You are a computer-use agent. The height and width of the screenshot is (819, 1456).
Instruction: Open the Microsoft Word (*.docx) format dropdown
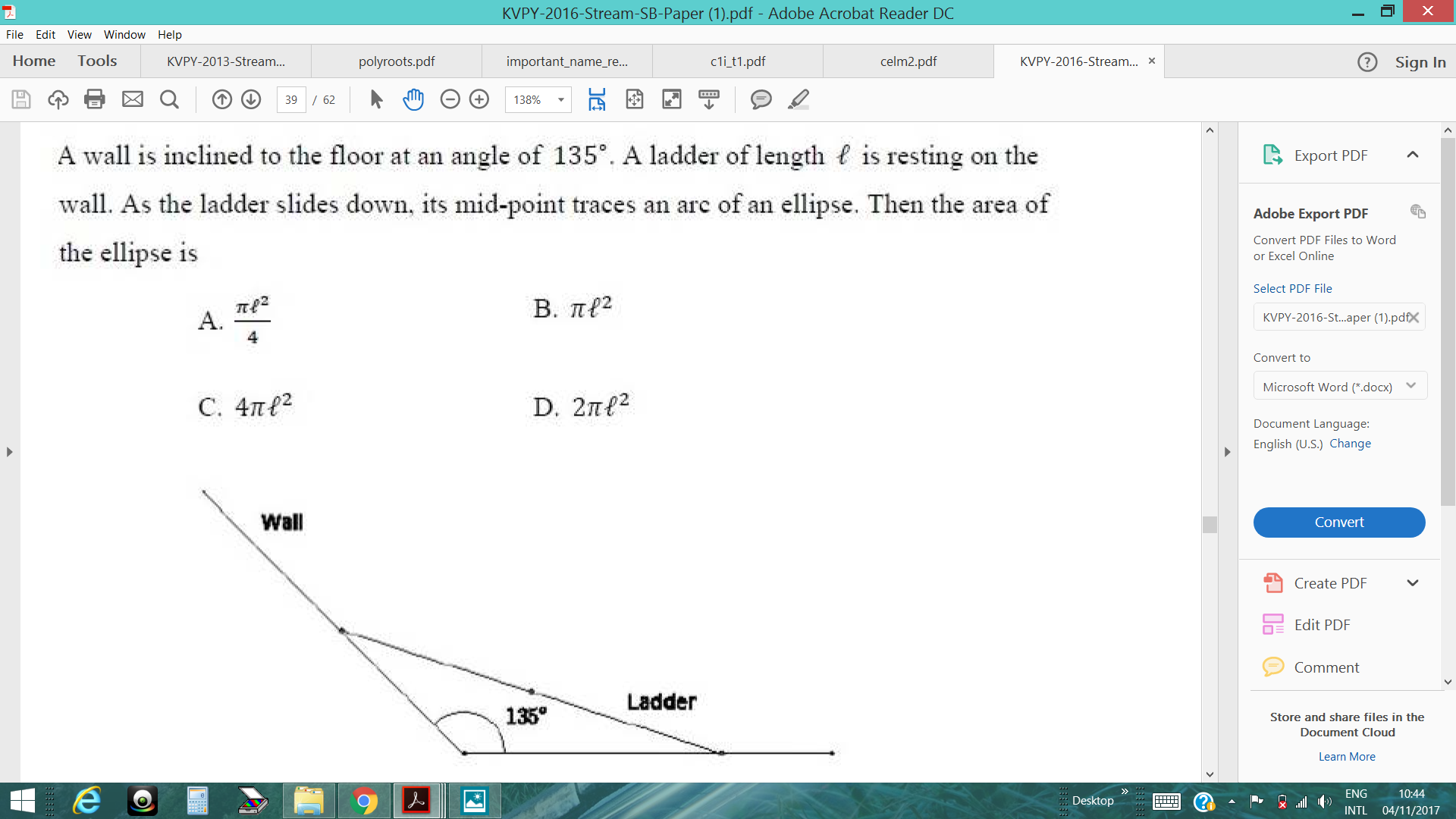tap(1340, 386)
